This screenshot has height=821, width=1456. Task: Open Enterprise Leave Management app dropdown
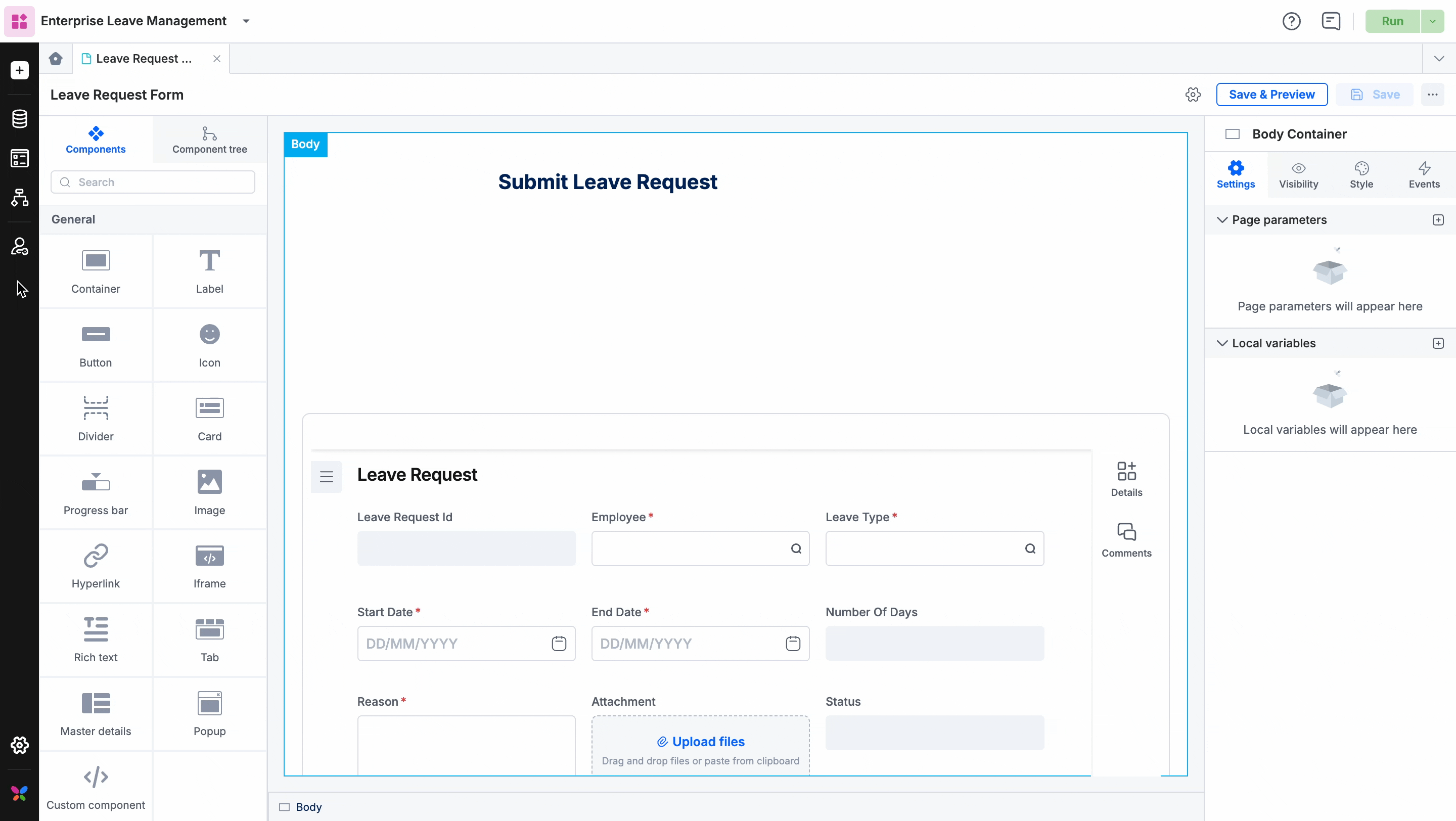click(246, 21)
